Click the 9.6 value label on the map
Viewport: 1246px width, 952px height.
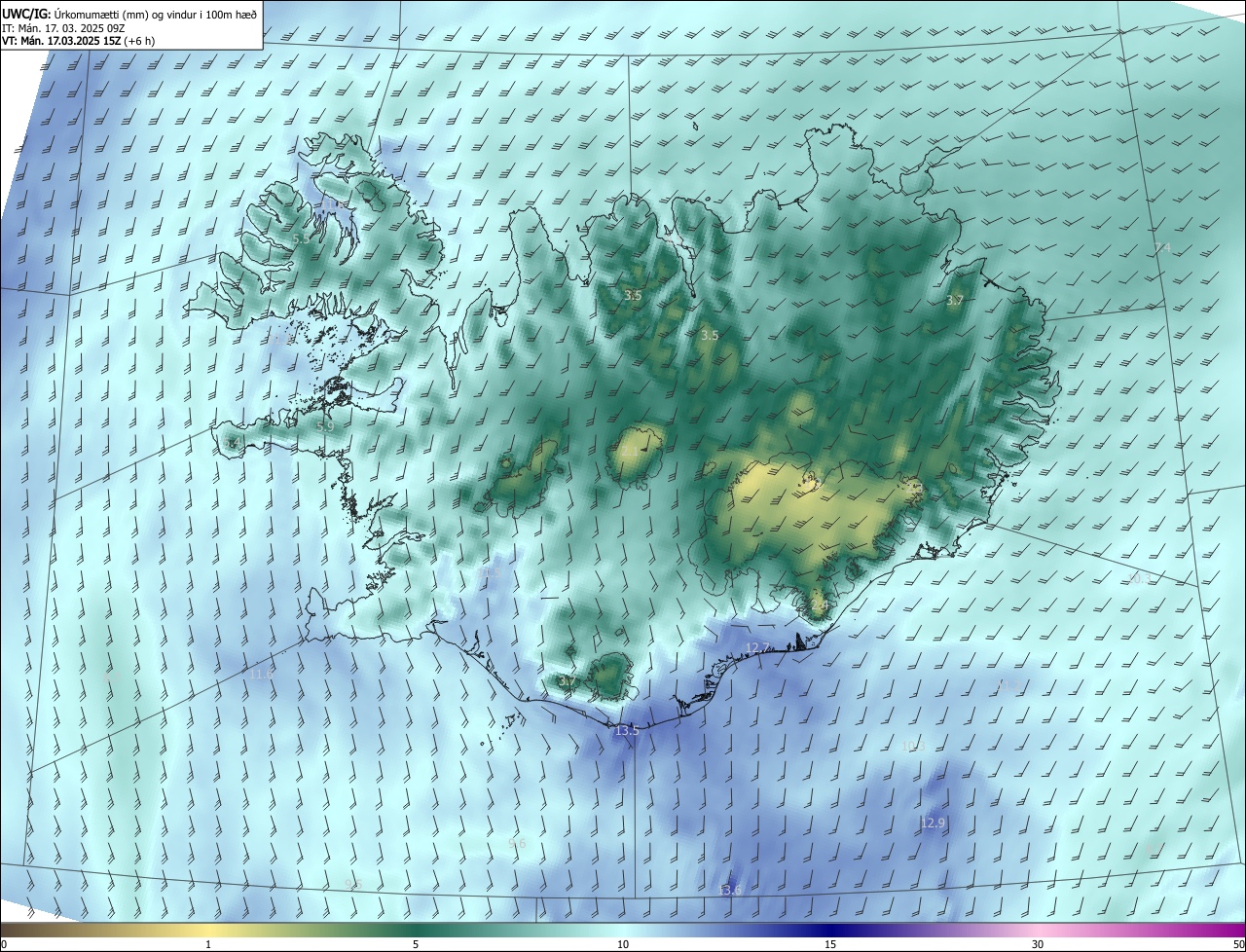coord(517,843)
